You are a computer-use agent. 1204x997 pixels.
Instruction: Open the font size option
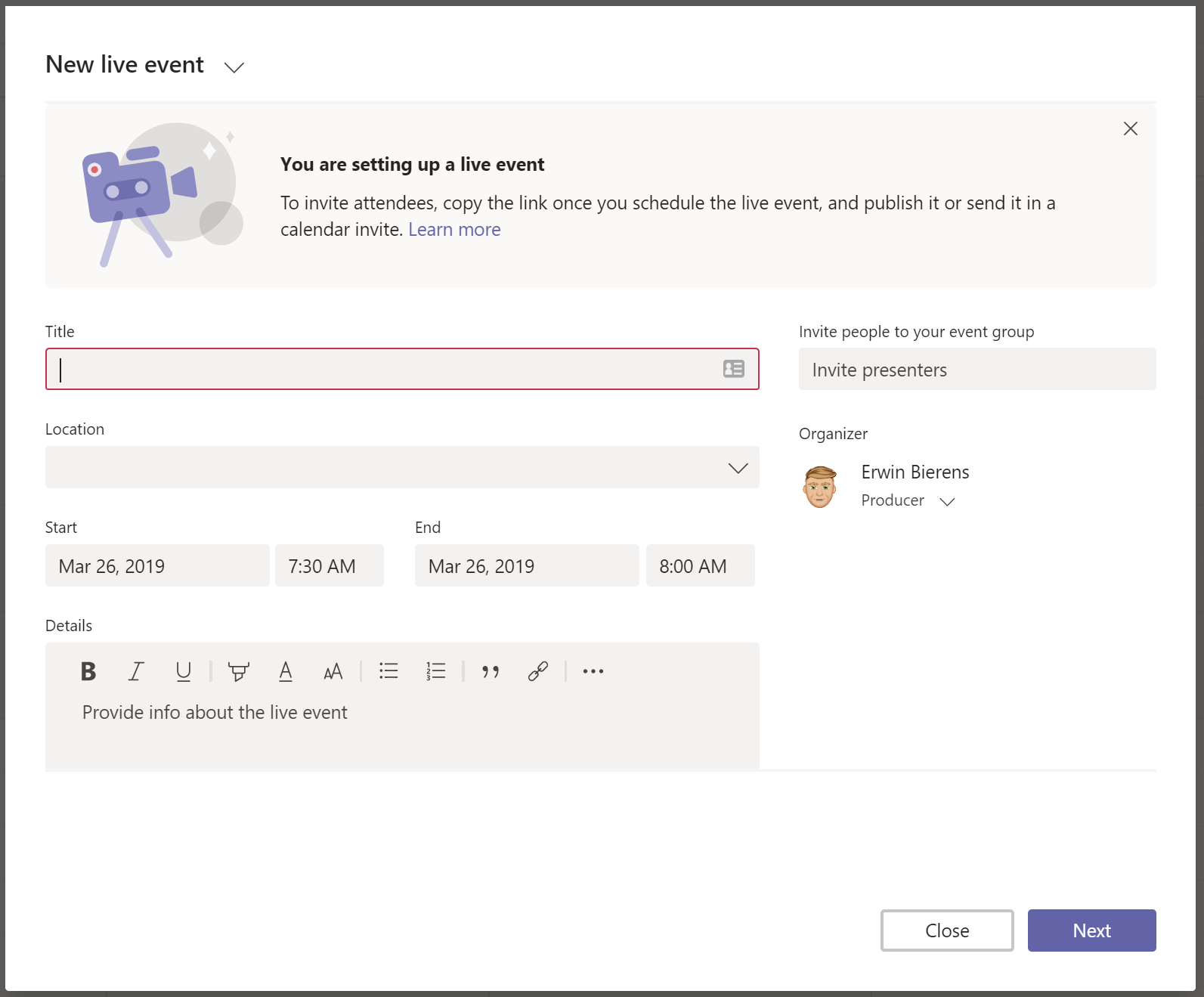[x=333, y=671]
